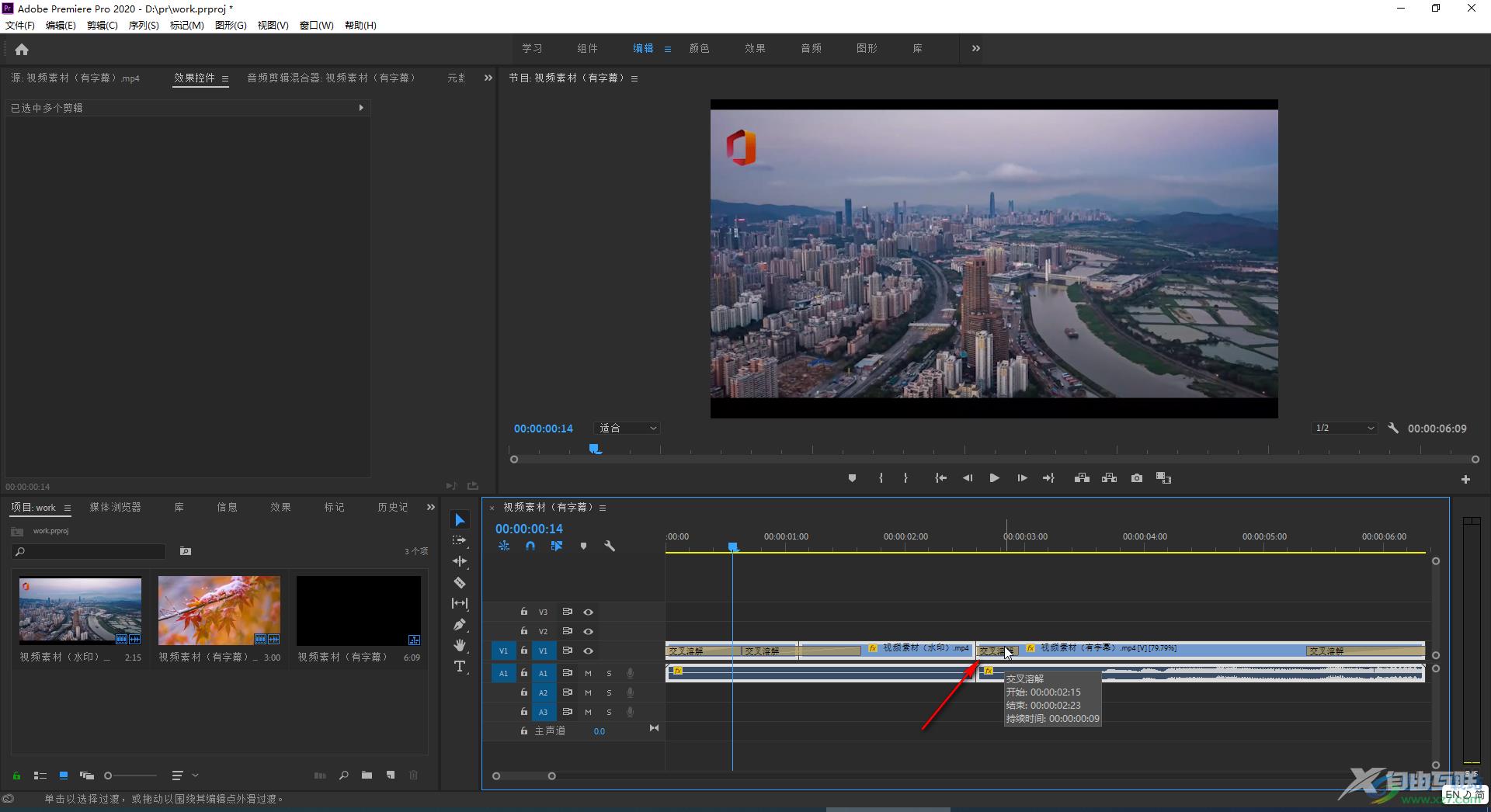Click Mark Out button
The height and width of the screenshot is (812, 1491).
pyautogui.click(x=905, y=478)
